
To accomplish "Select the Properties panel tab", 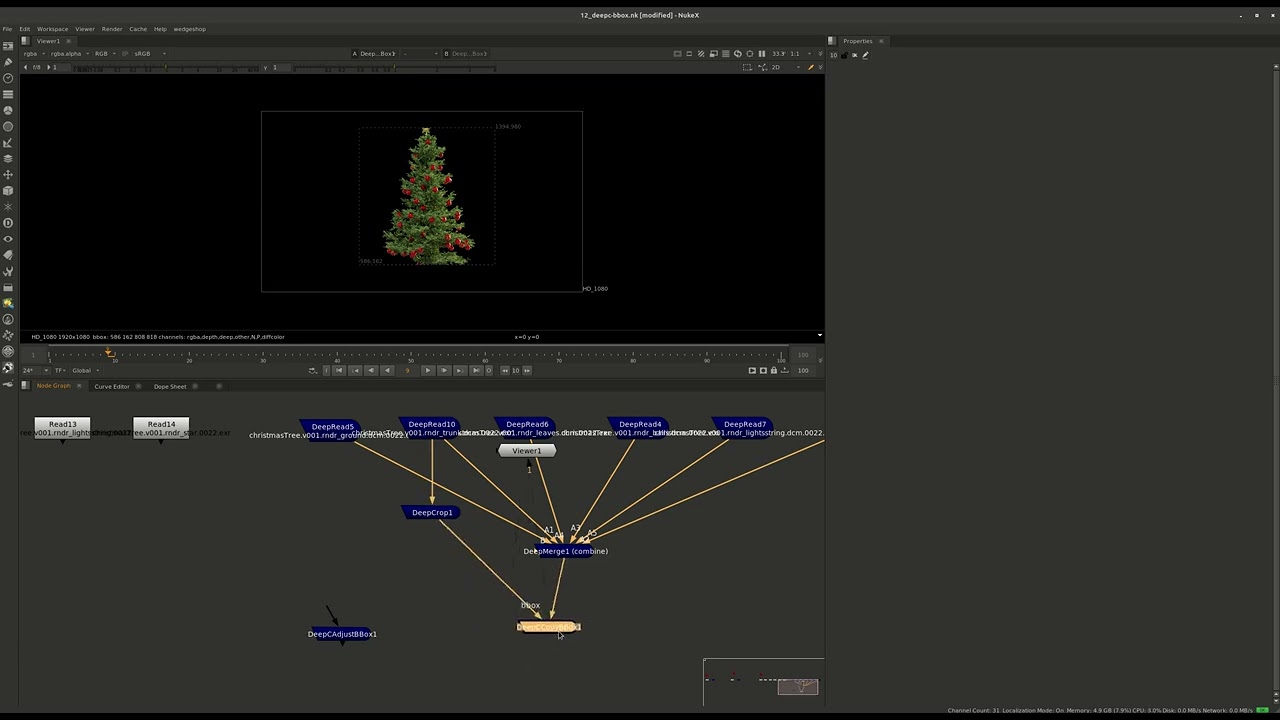I will click(x=858, y=41).
